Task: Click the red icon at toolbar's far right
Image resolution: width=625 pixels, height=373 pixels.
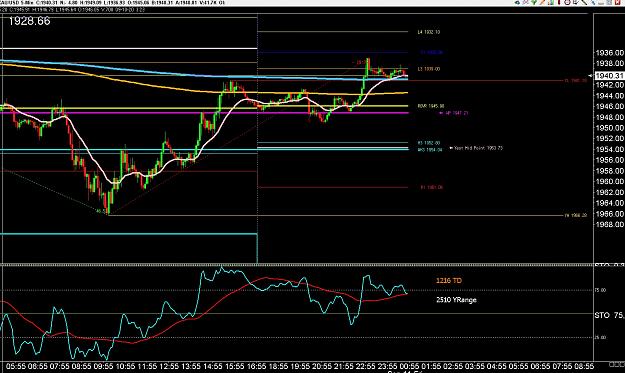Action: point(617,2)
